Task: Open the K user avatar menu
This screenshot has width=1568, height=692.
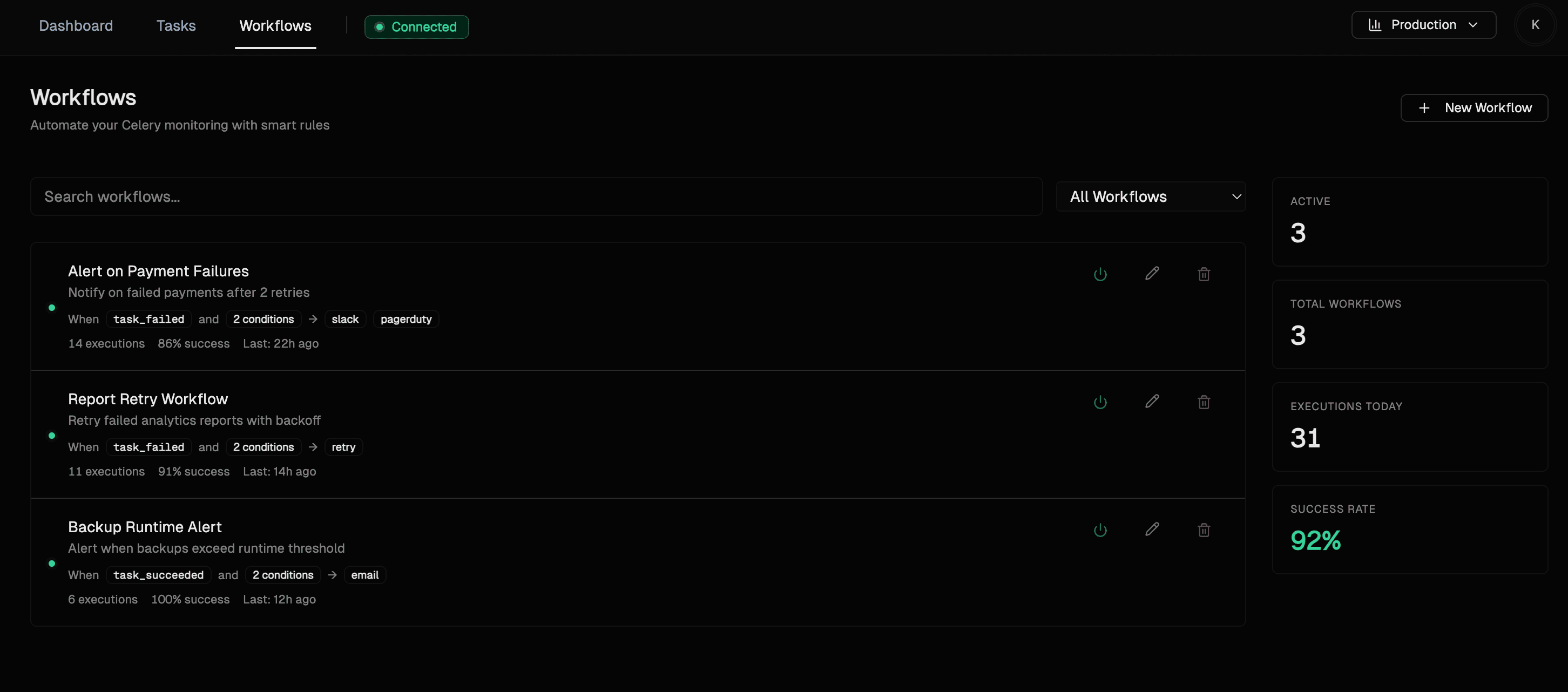Action: coord(1535,25)
